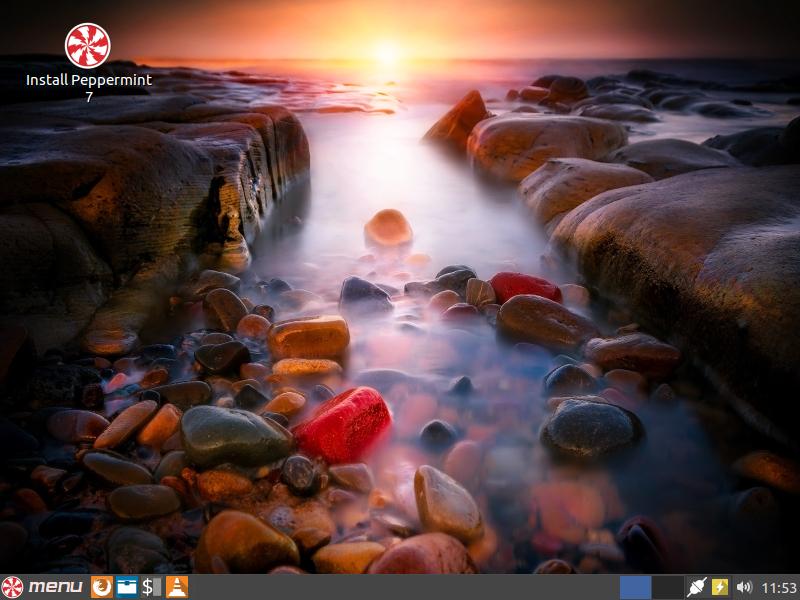Image resolution: width=800 pixels, height=600 pixels.
Task: Click the clock showing 11:53
Action: 779,587
